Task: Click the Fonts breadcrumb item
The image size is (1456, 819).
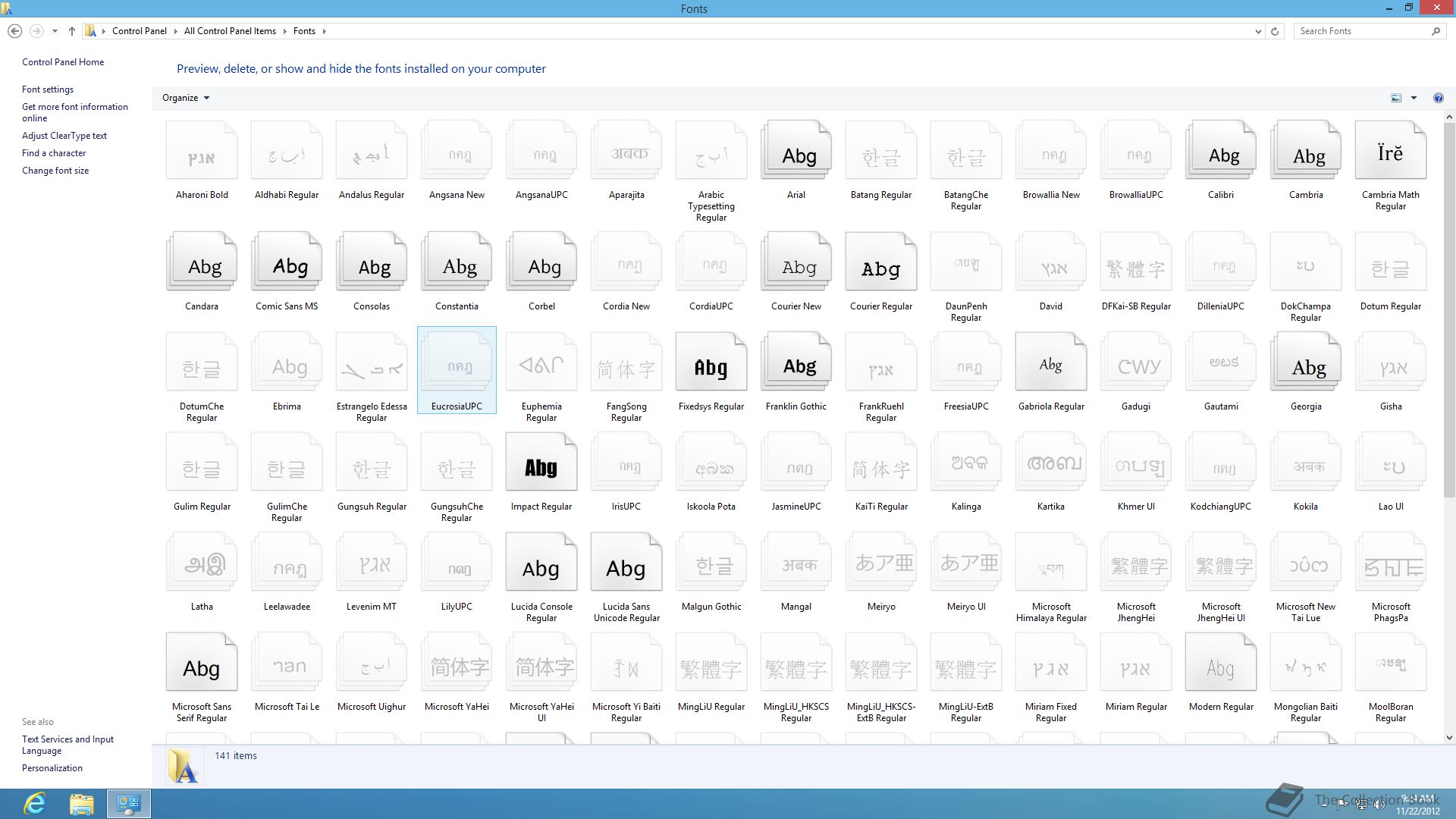Action: [x=304, y=31]
